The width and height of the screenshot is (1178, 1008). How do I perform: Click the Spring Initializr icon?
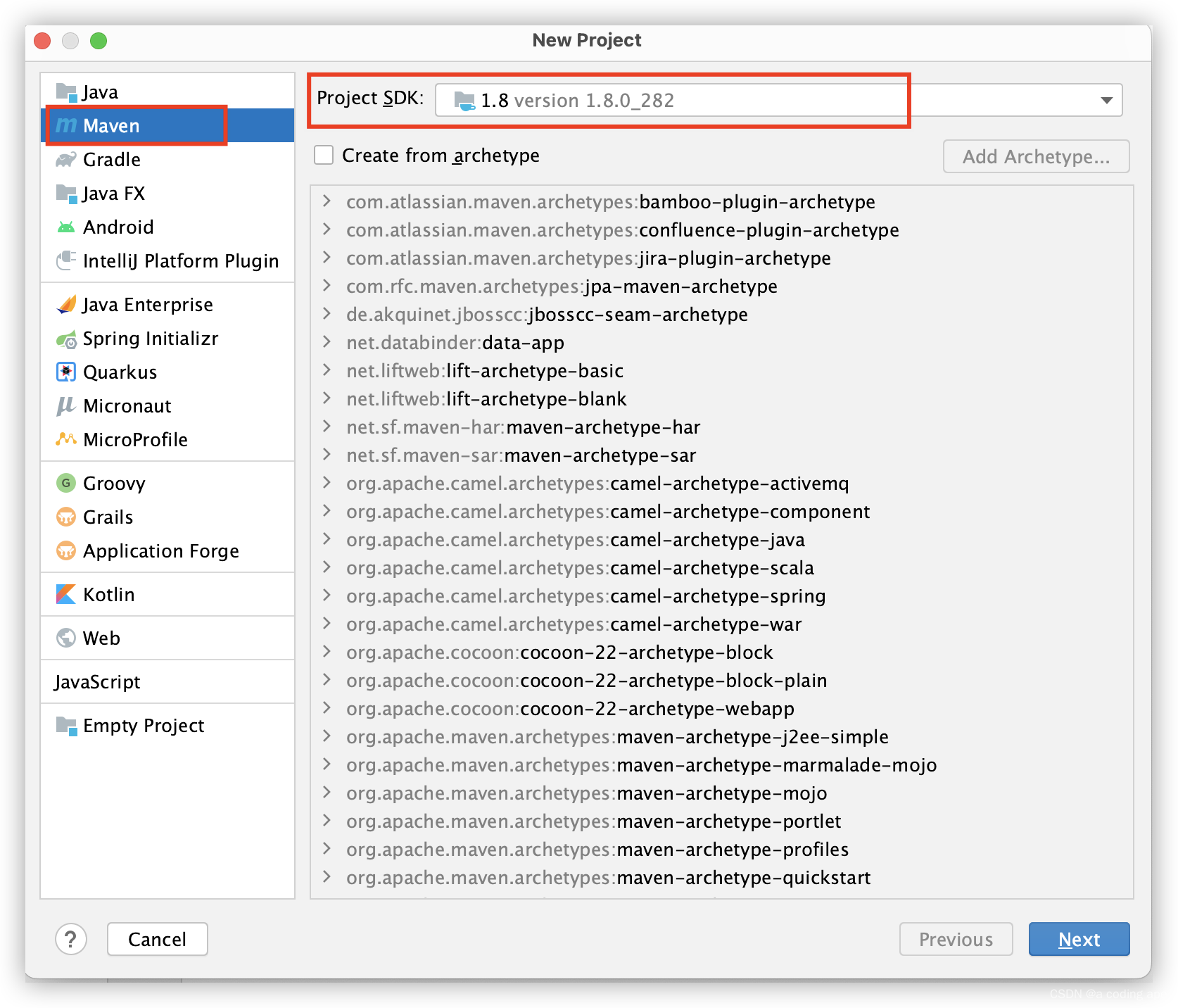(x=66, y=339)
